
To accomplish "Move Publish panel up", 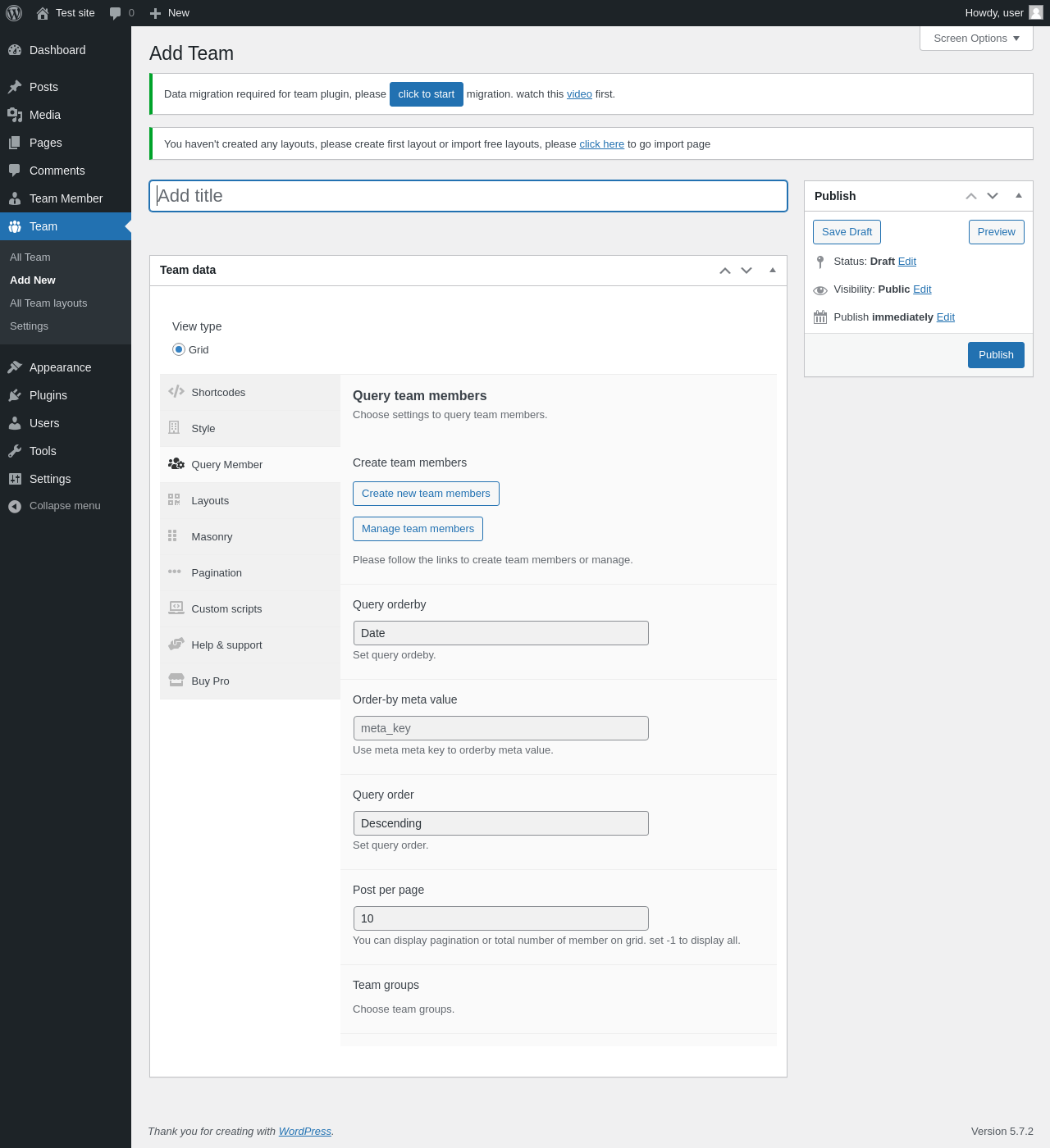I will [971, 196].
